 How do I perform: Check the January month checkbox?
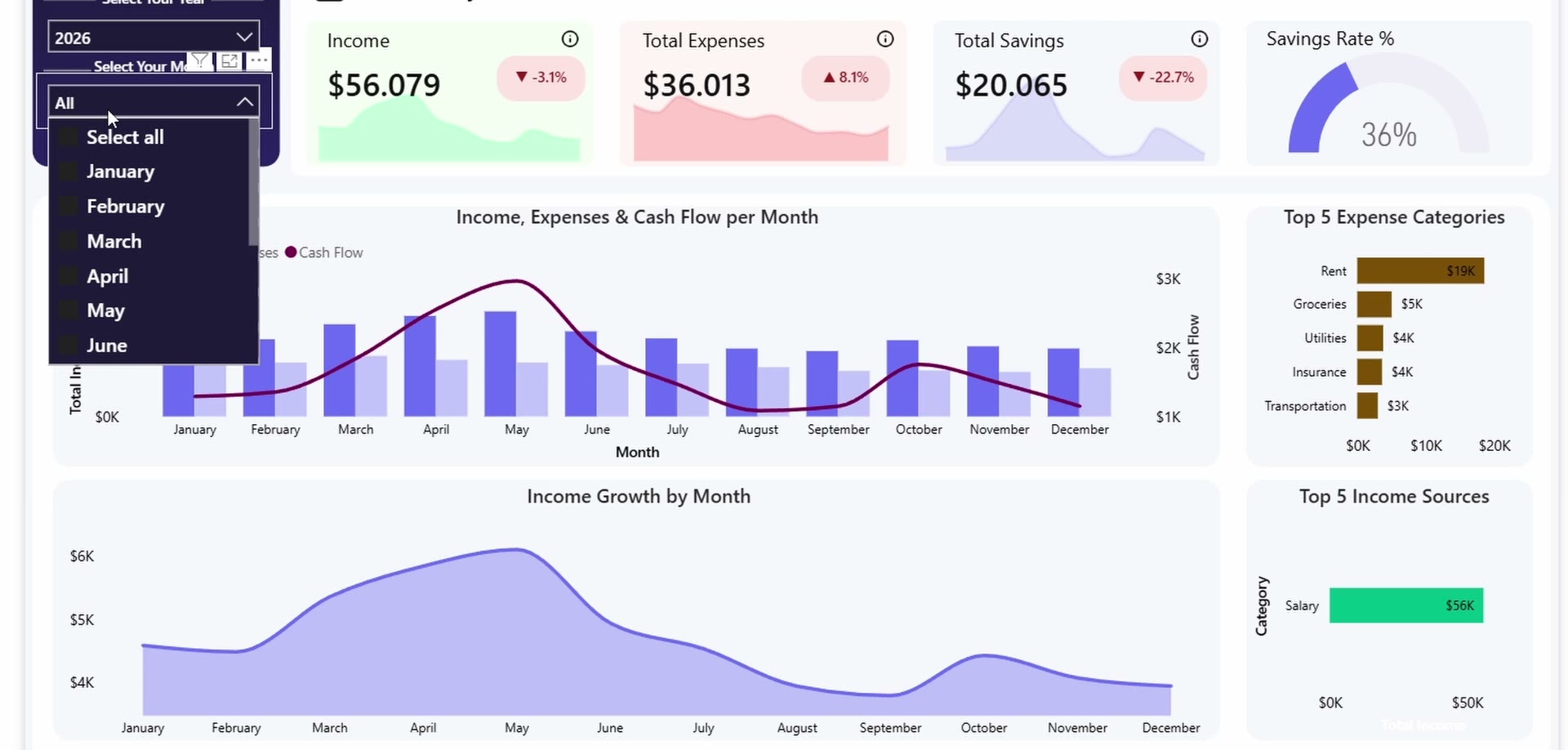tap(69, 172)
